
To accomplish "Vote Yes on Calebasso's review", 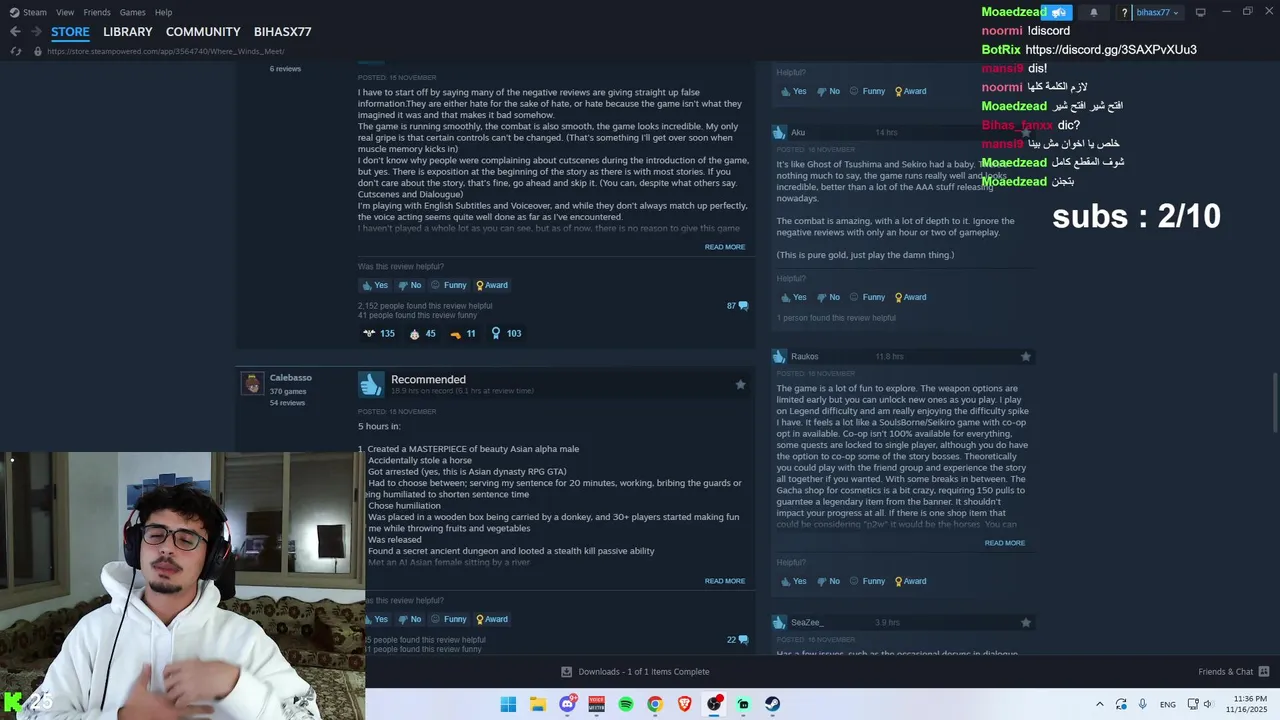I will (375, 619).
